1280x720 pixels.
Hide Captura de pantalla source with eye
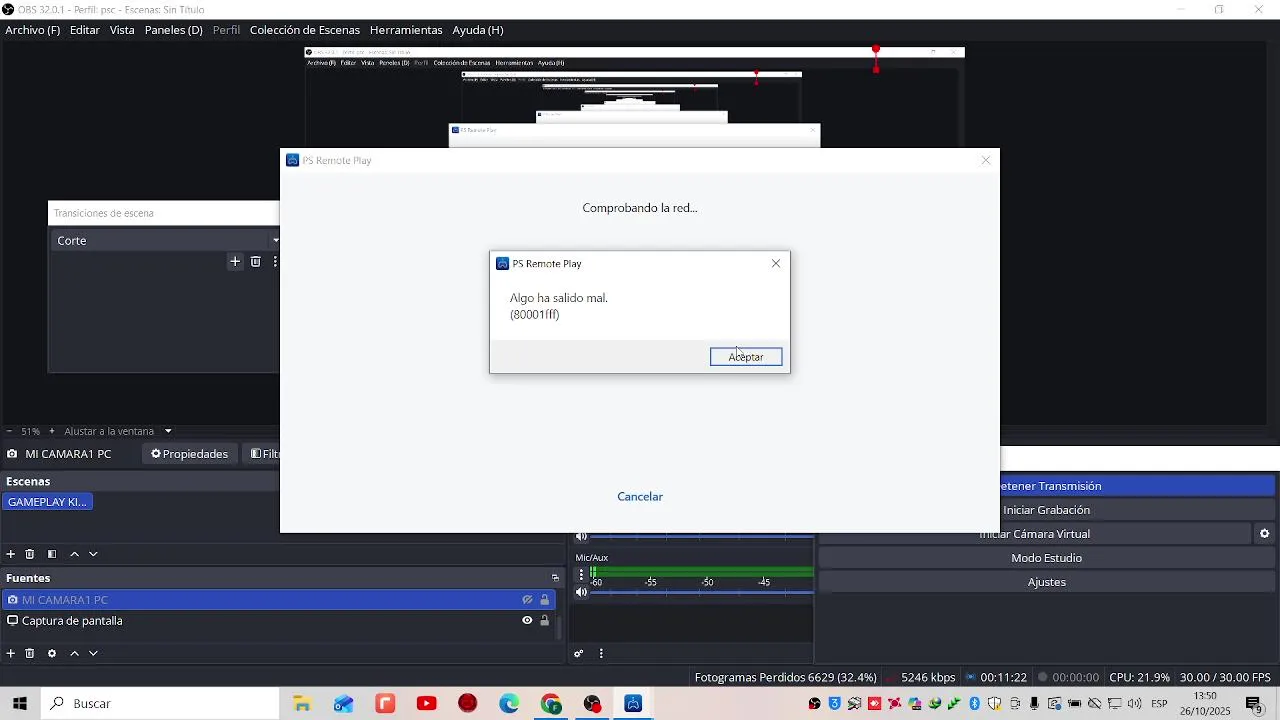(x=527, y=620)
